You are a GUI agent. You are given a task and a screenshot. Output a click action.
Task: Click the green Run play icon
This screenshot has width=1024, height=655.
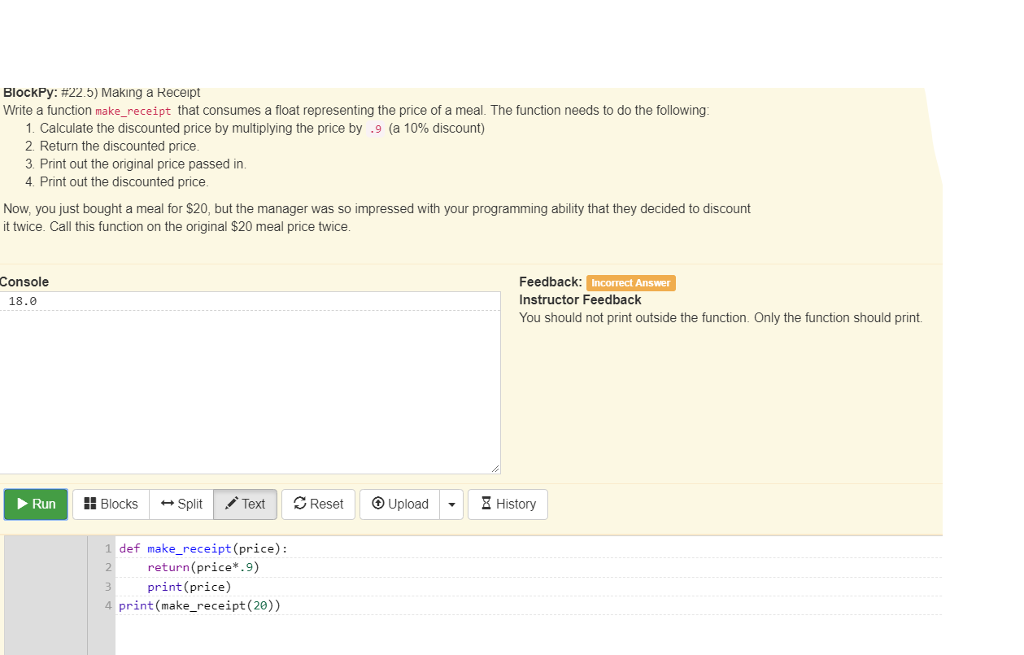(x=22, y=504)
